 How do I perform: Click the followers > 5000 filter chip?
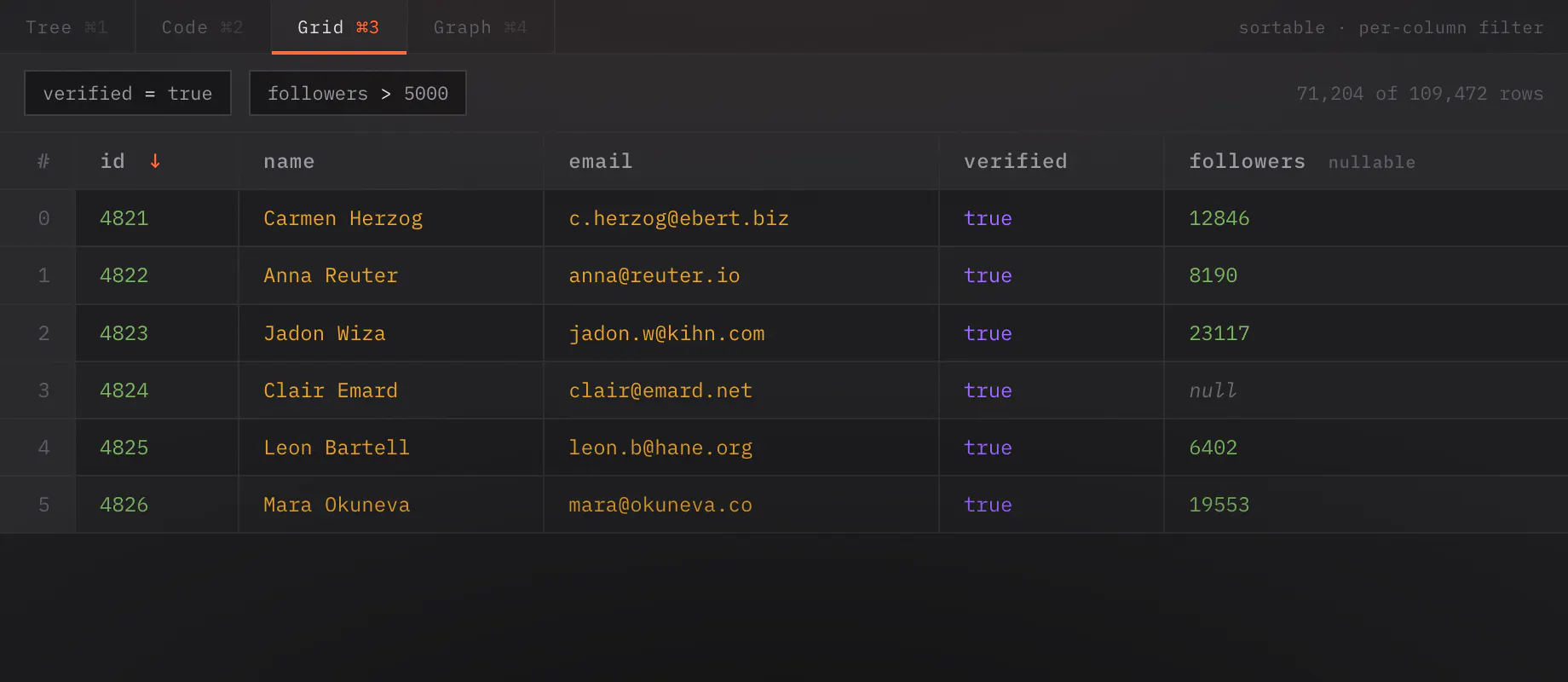coord(358,93)
